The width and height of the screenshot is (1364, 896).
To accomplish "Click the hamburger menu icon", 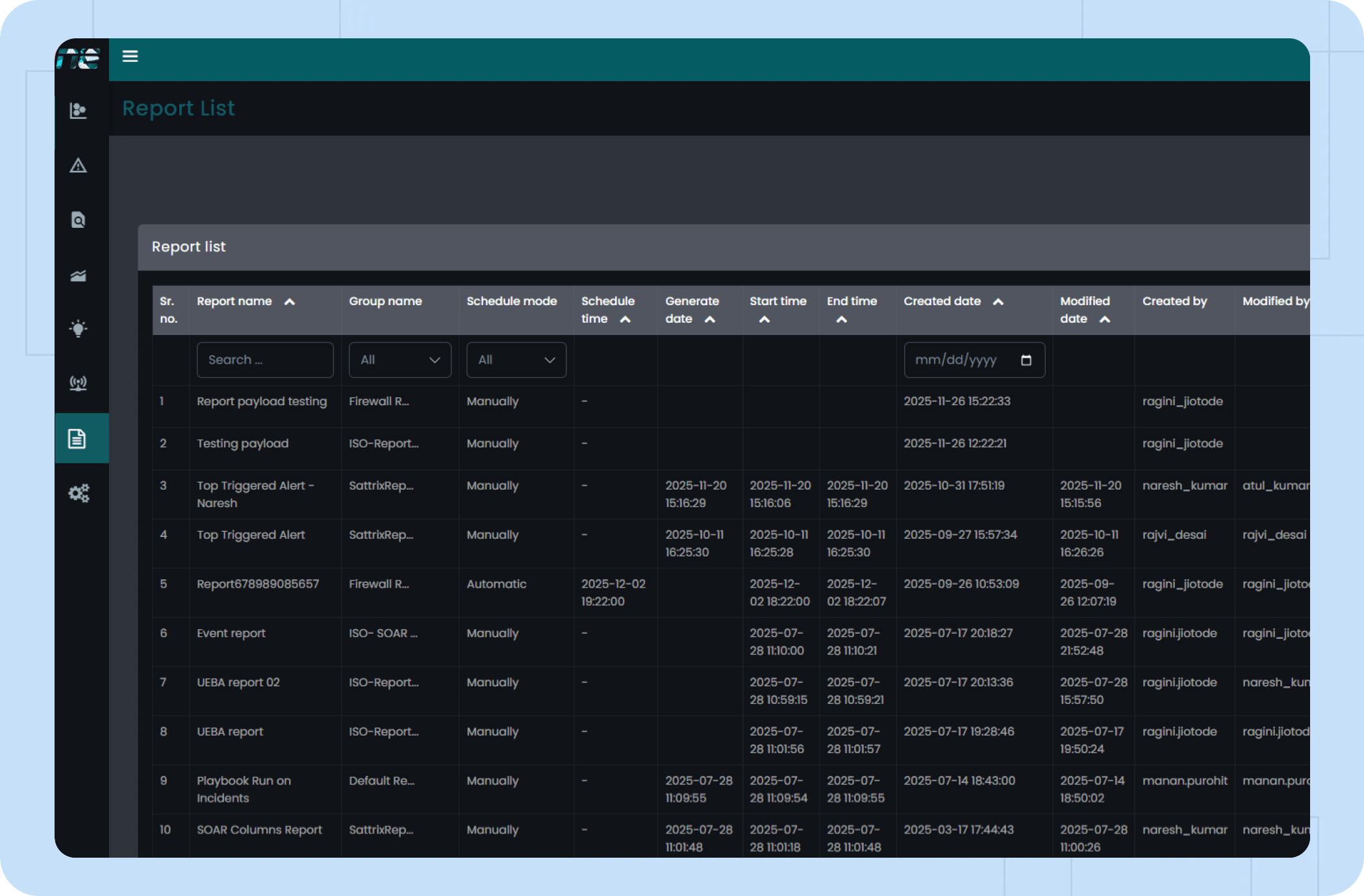I will 130,56.
